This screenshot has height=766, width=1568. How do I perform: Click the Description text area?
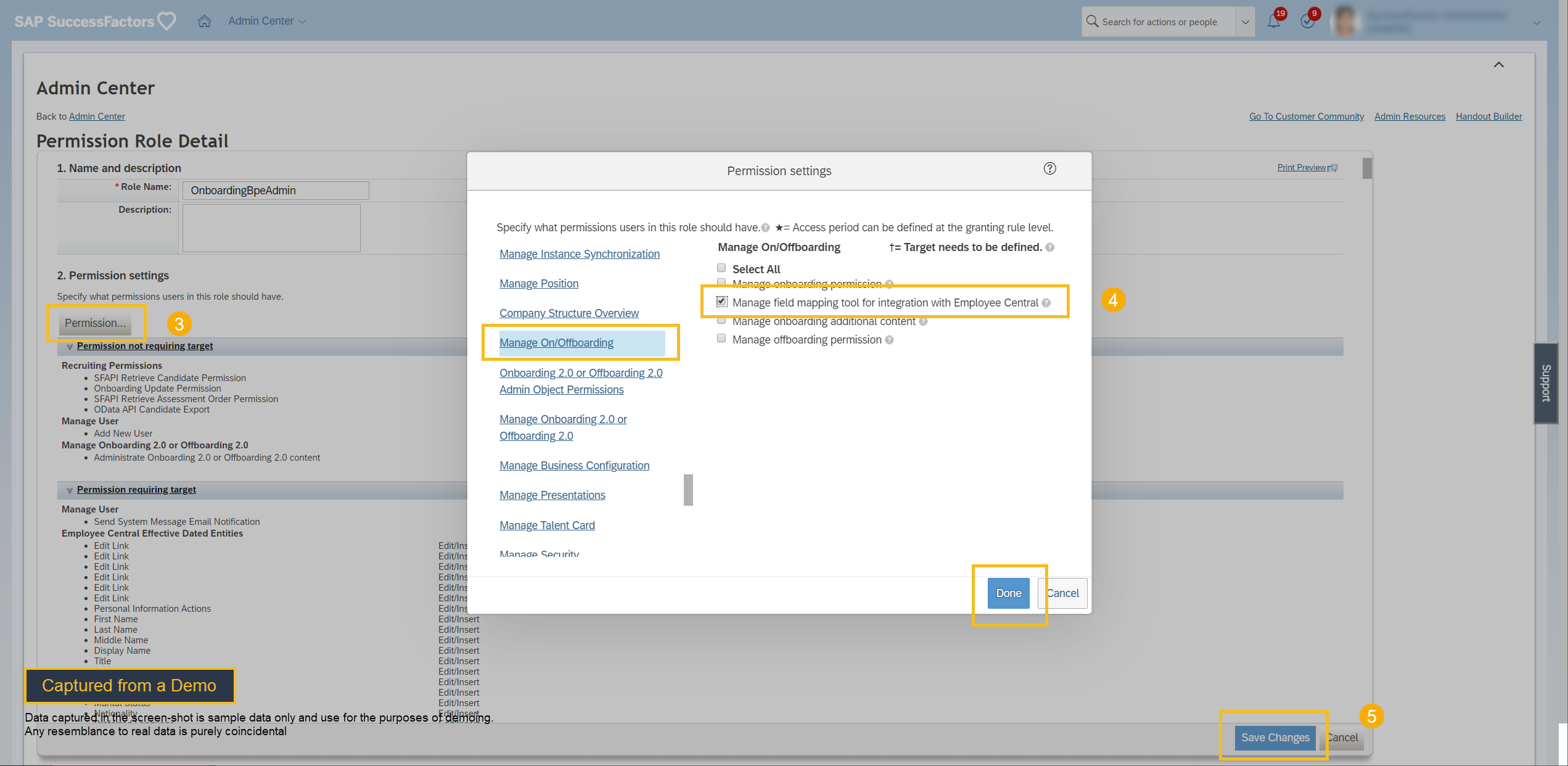(271, 228)
